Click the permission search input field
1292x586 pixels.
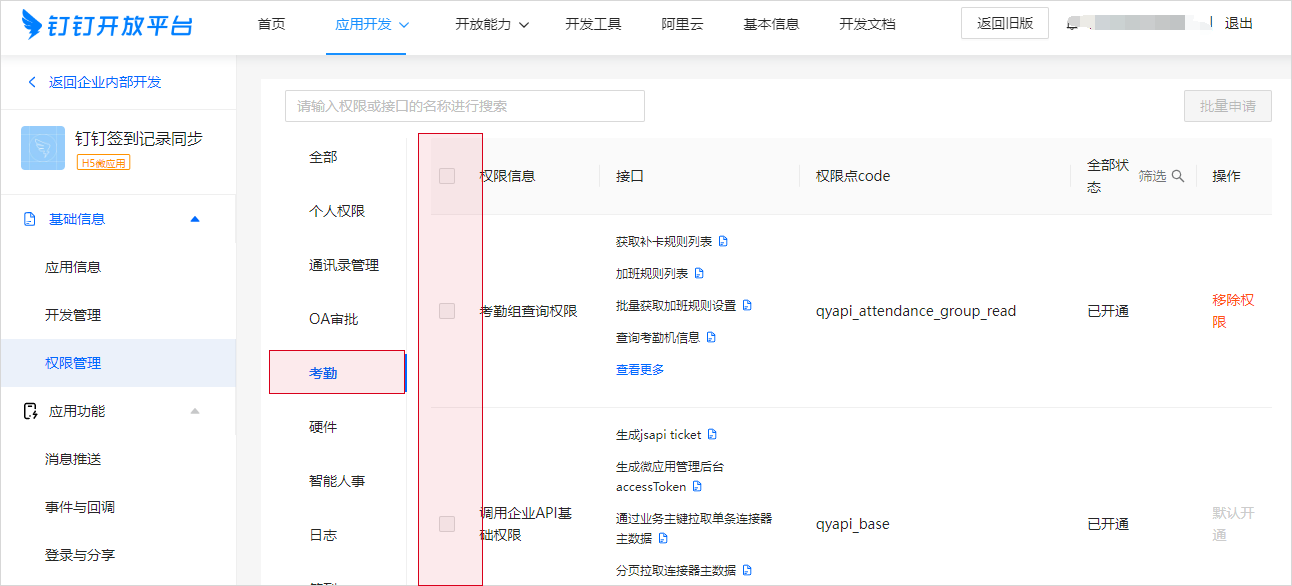point(464,106)
